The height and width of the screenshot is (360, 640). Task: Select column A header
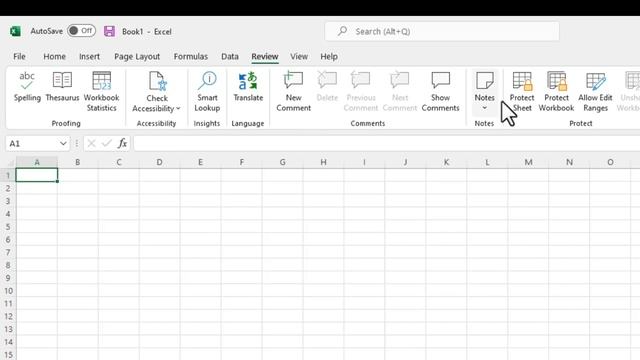[37, 162]
